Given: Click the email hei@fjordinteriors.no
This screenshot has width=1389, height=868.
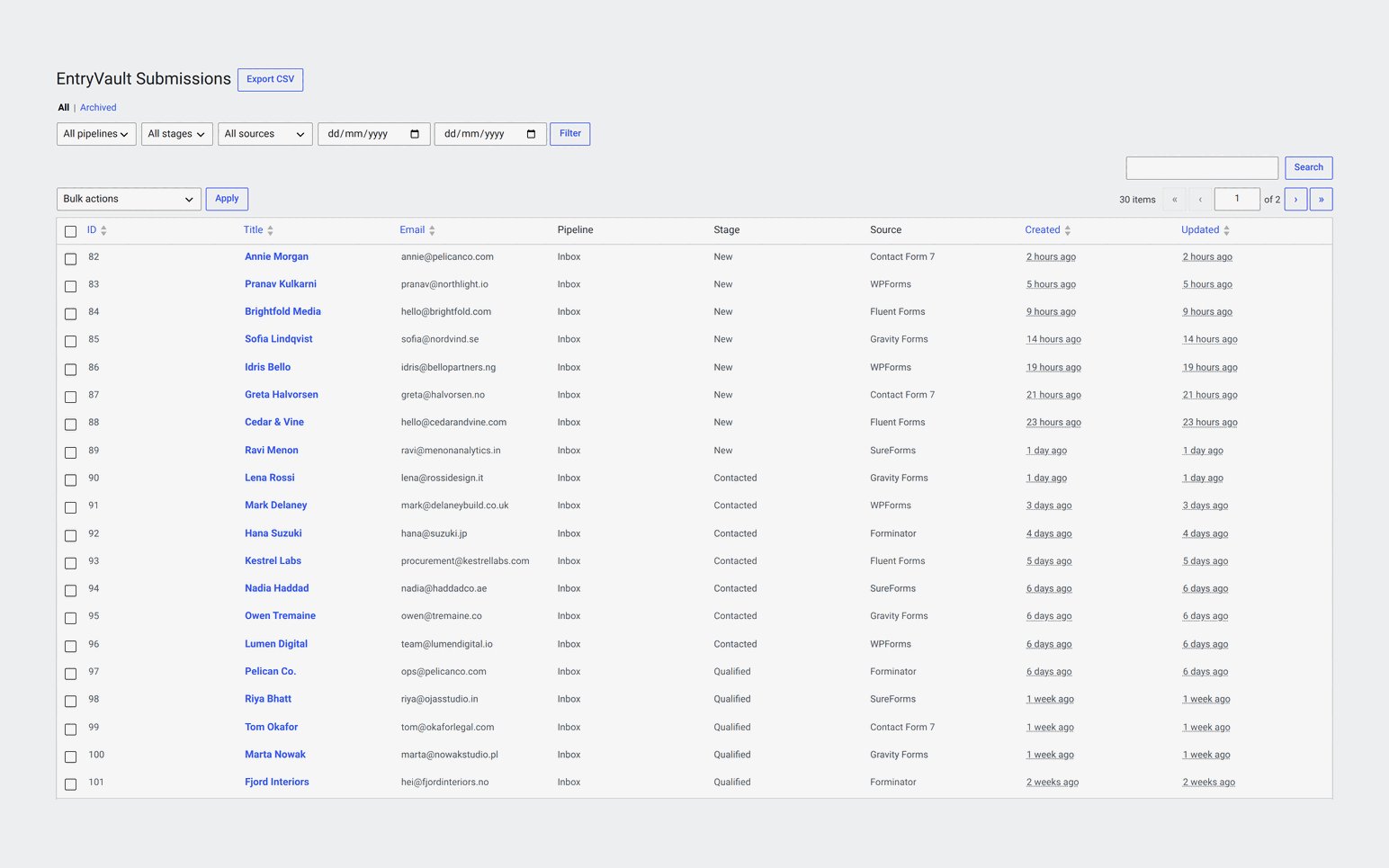Looking at the screenshot, I should coord(444,782).
